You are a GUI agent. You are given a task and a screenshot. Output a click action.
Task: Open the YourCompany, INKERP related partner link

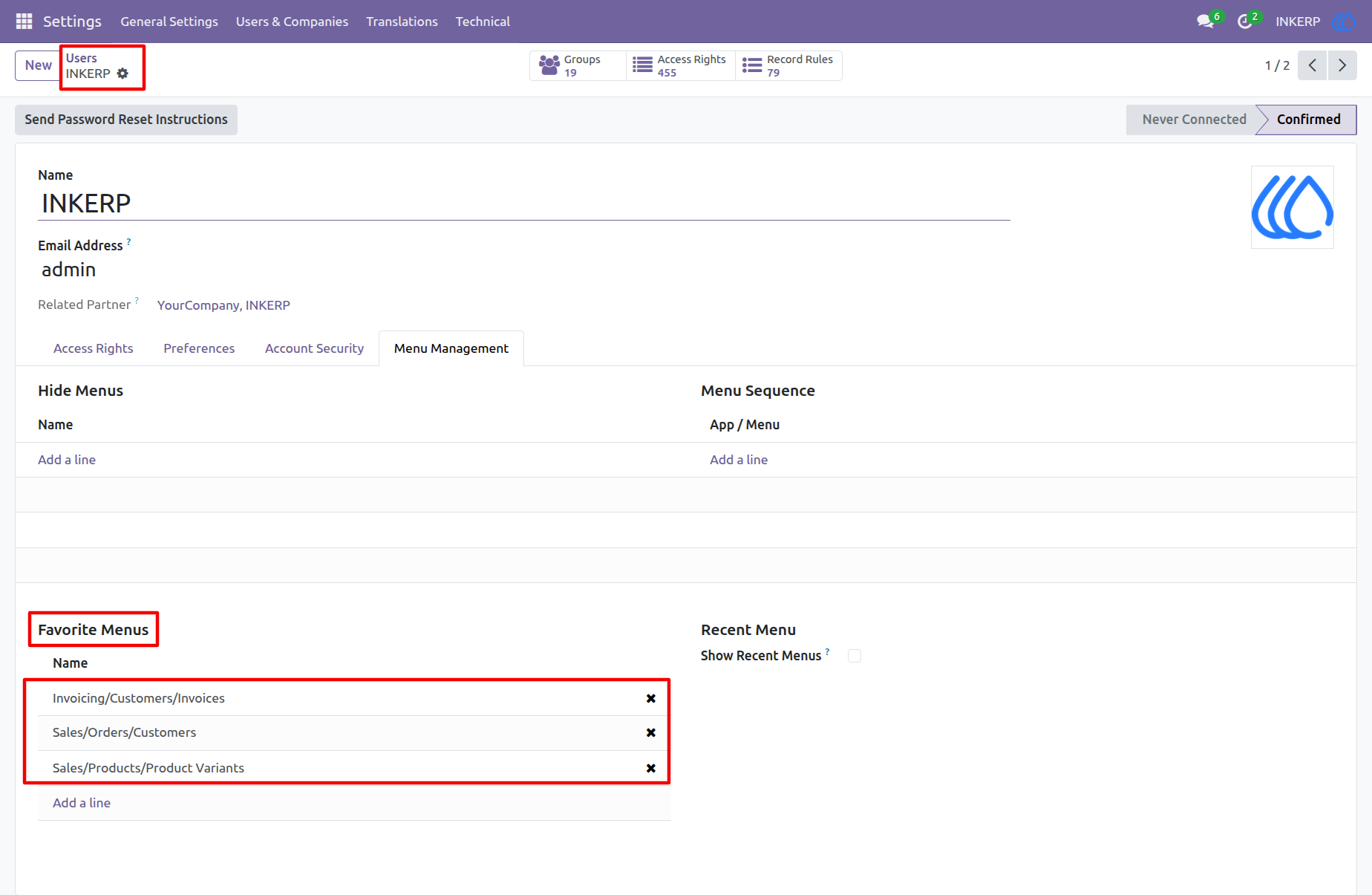click(223, 305)
